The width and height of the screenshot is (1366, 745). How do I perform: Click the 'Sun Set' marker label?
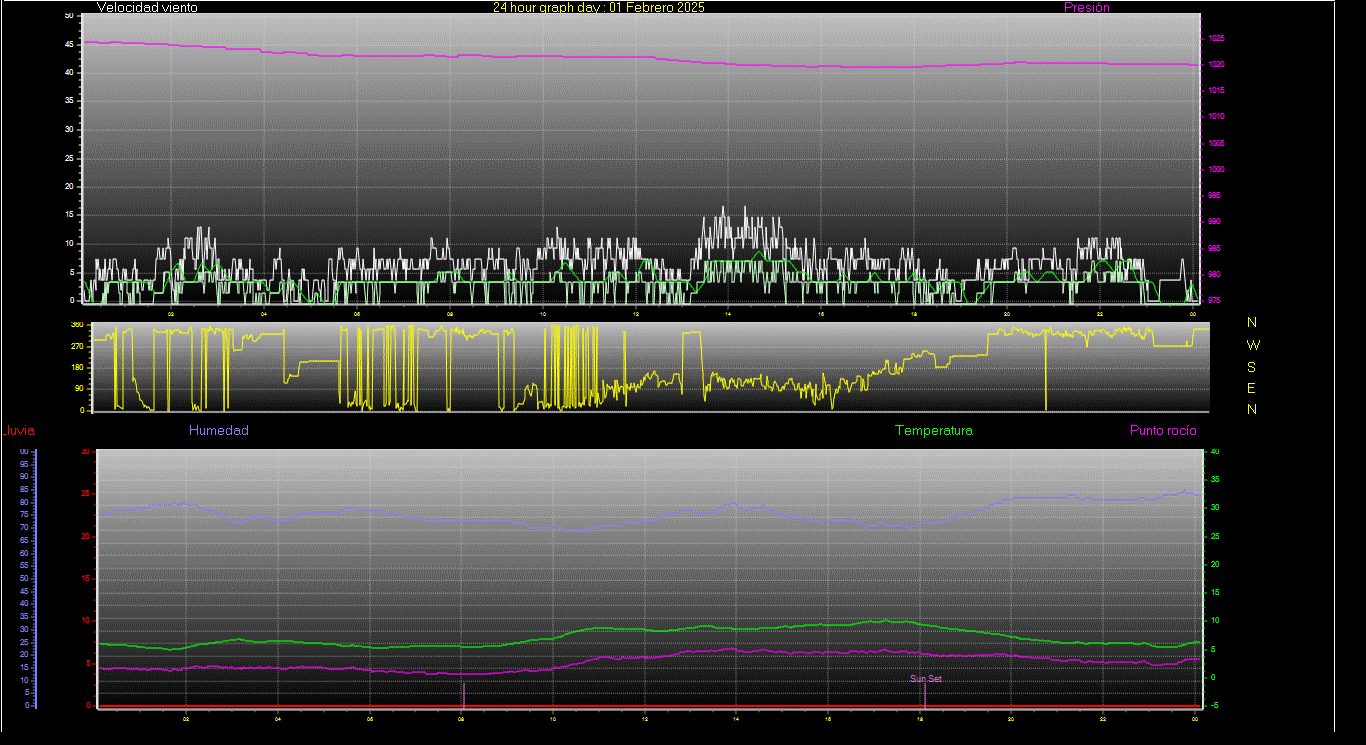click(x=925, y=678)
